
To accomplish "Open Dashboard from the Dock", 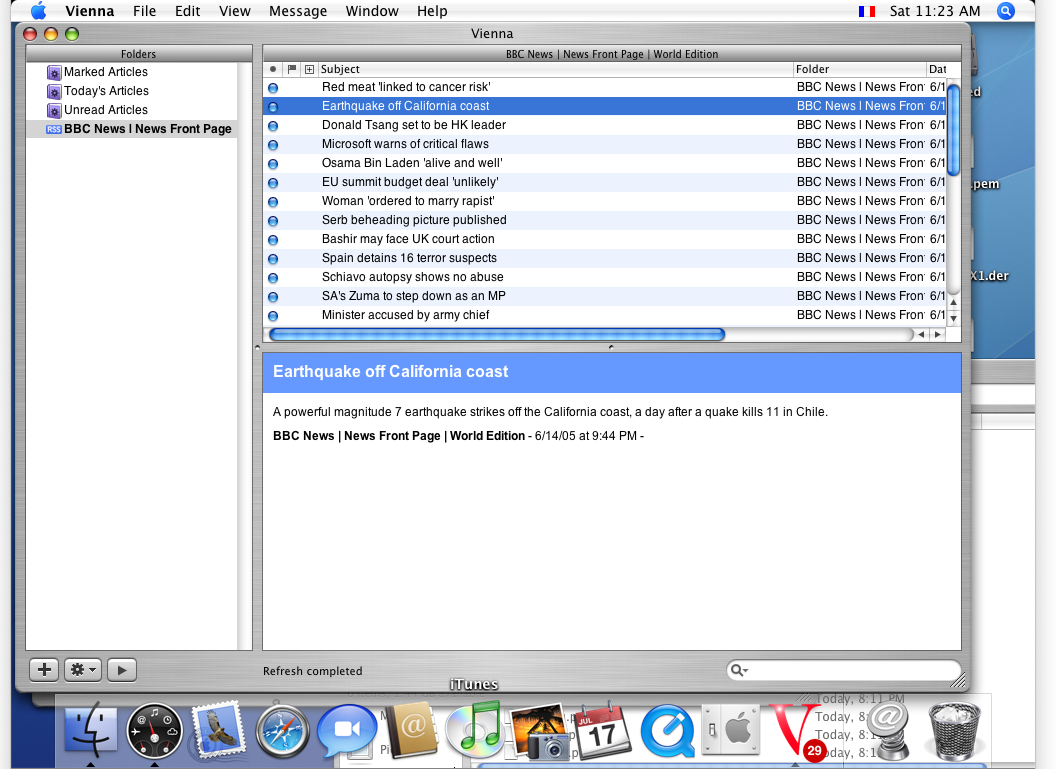I will [154, 732].
